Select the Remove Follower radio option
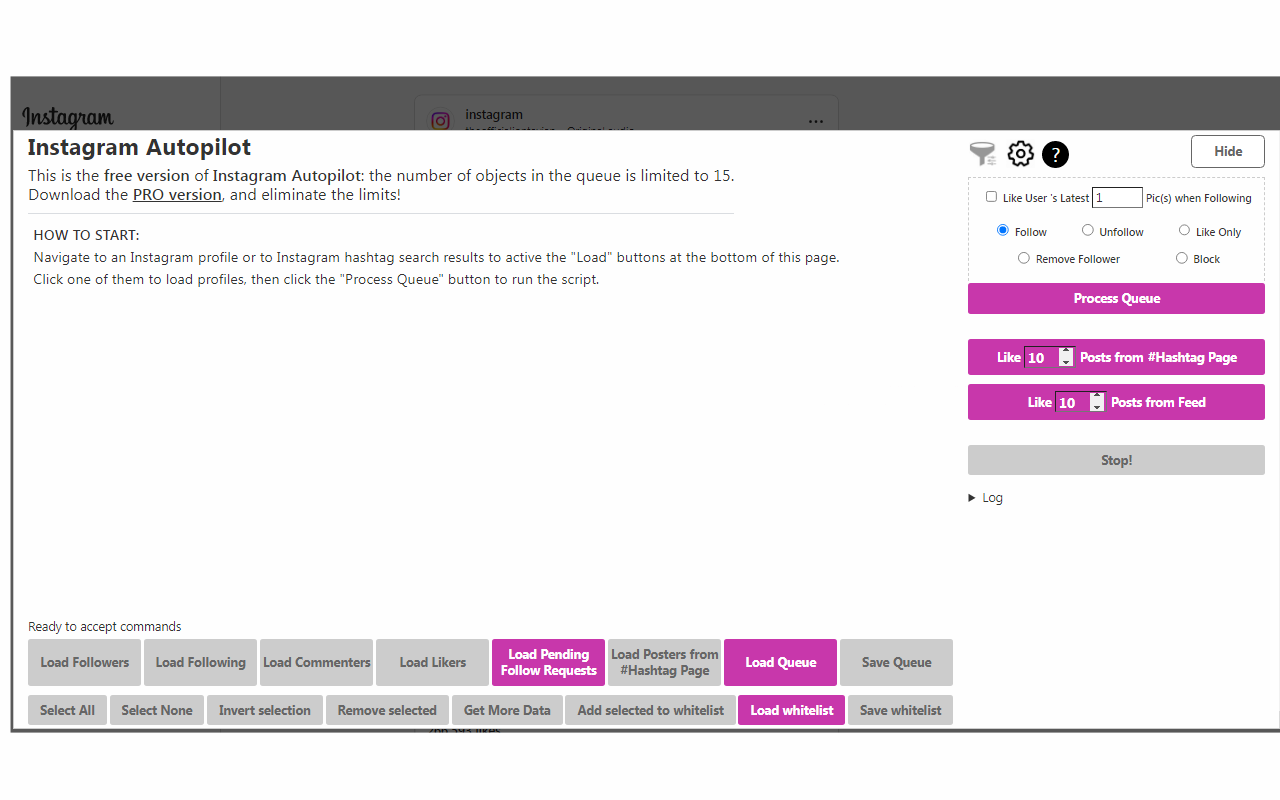Viewport: 1280px width, 800px height. (1024, 258)
